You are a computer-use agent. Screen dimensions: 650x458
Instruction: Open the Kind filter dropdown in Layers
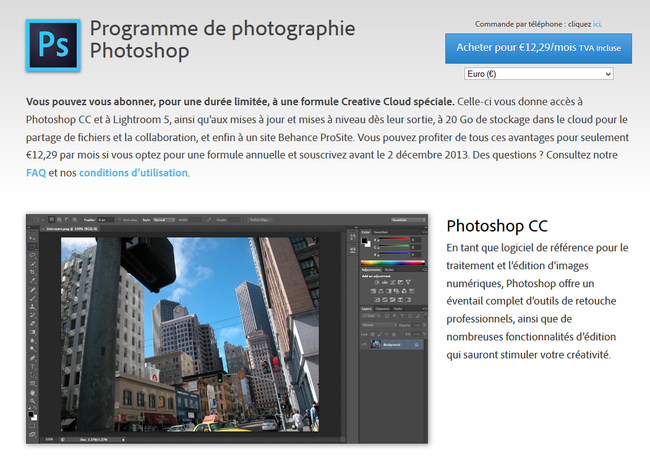point(371,316)
